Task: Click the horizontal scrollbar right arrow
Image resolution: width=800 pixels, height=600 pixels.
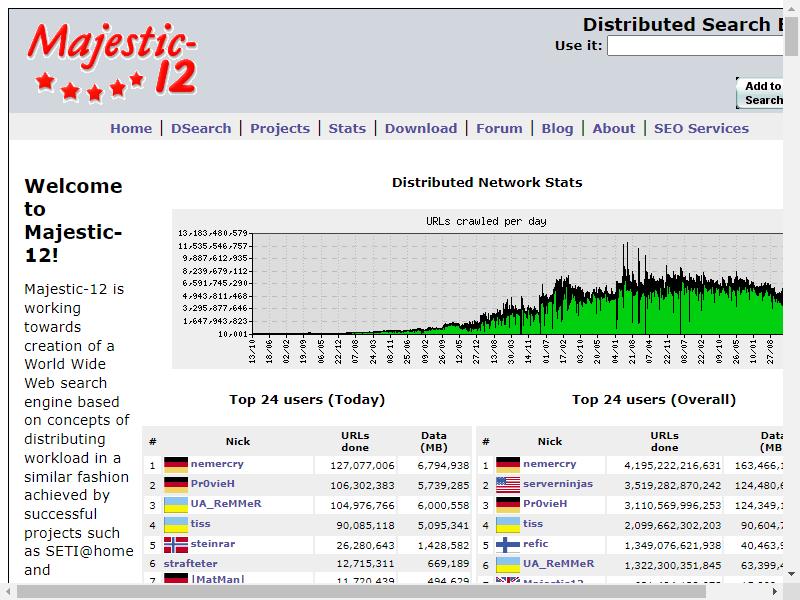Action: pyautogui.click(x=775, y=591)
